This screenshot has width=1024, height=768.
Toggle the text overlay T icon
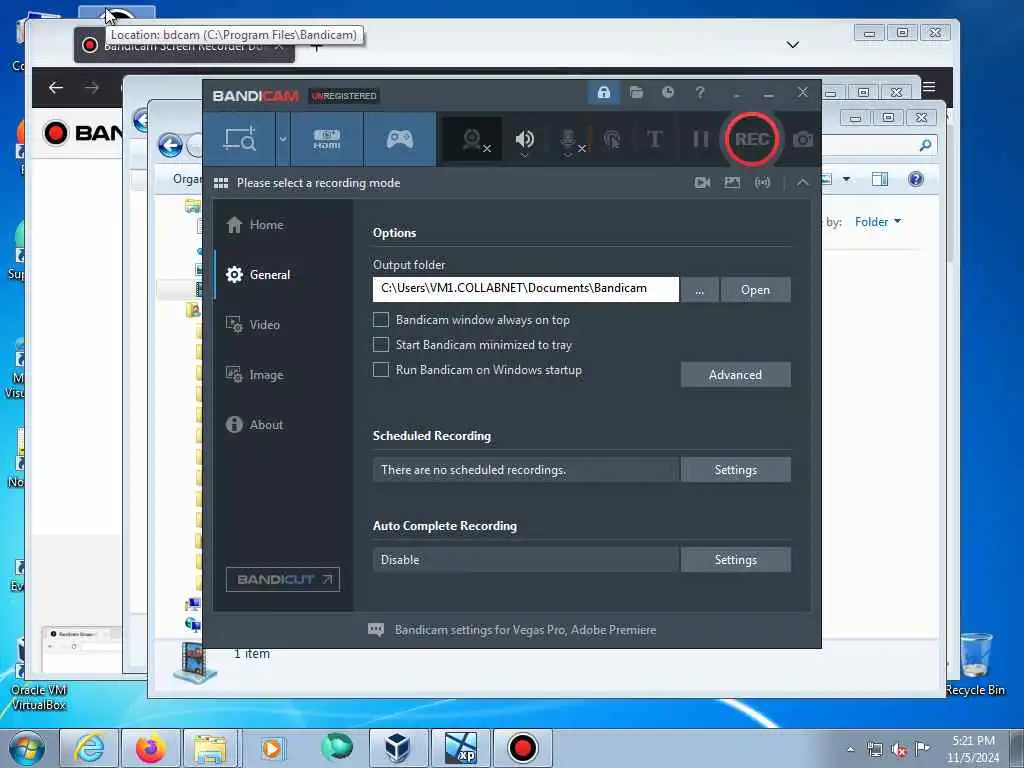click(654, 139)
